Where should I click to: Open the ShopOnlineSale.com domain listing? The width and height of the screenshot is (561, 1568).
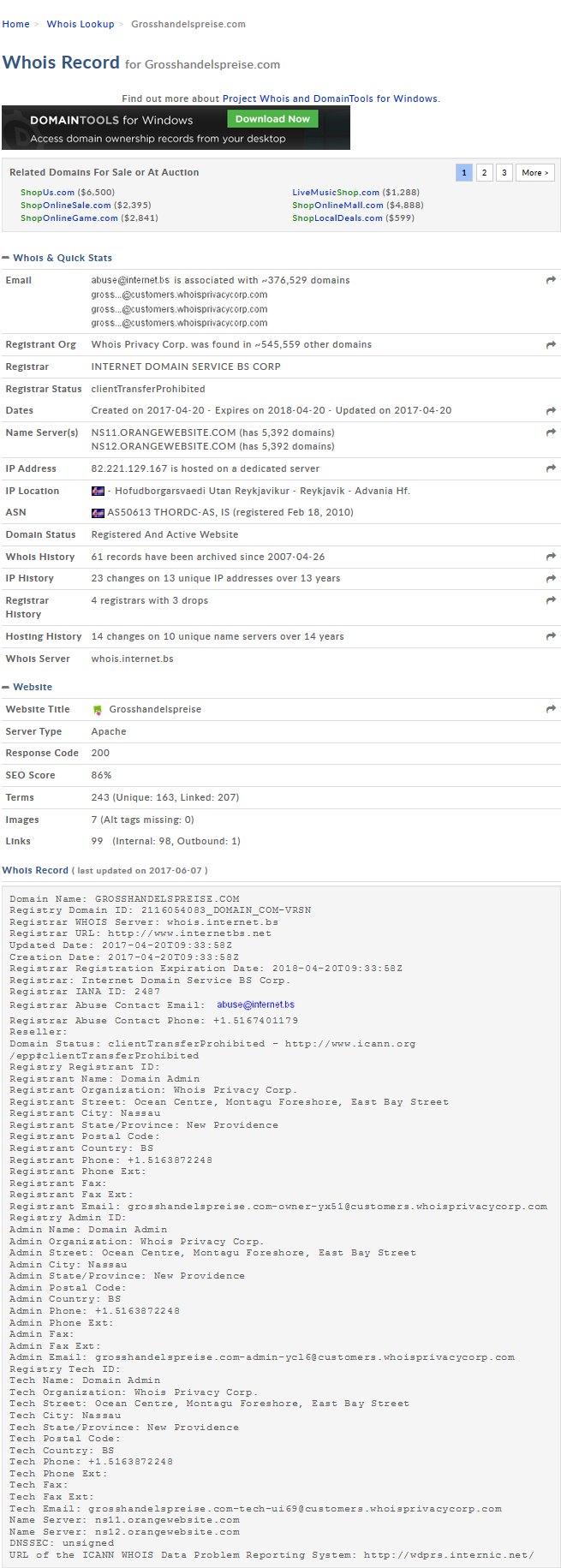[x=66, y=206]
